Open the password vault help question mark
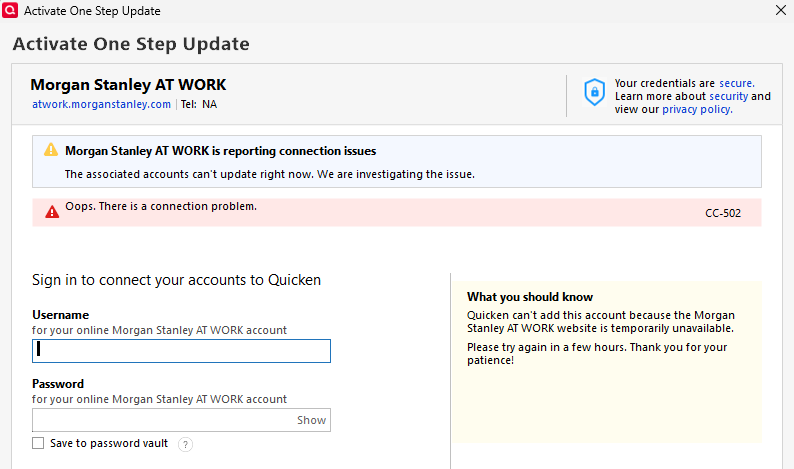 [185, 444]
